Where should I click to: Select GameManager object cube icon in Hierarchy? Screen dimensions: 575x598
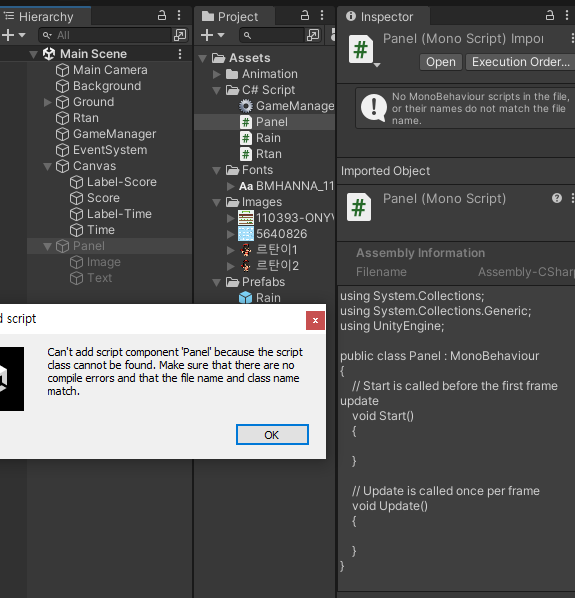coord(62,134)
